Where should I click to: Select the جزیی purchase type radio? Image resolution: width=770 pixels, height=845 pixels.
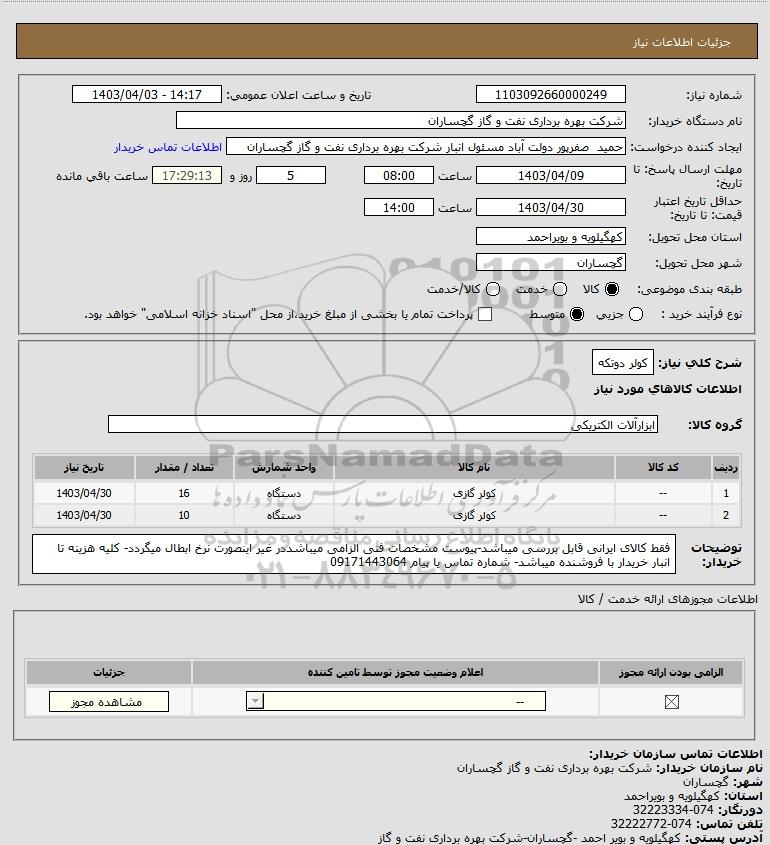click(636, 314)
